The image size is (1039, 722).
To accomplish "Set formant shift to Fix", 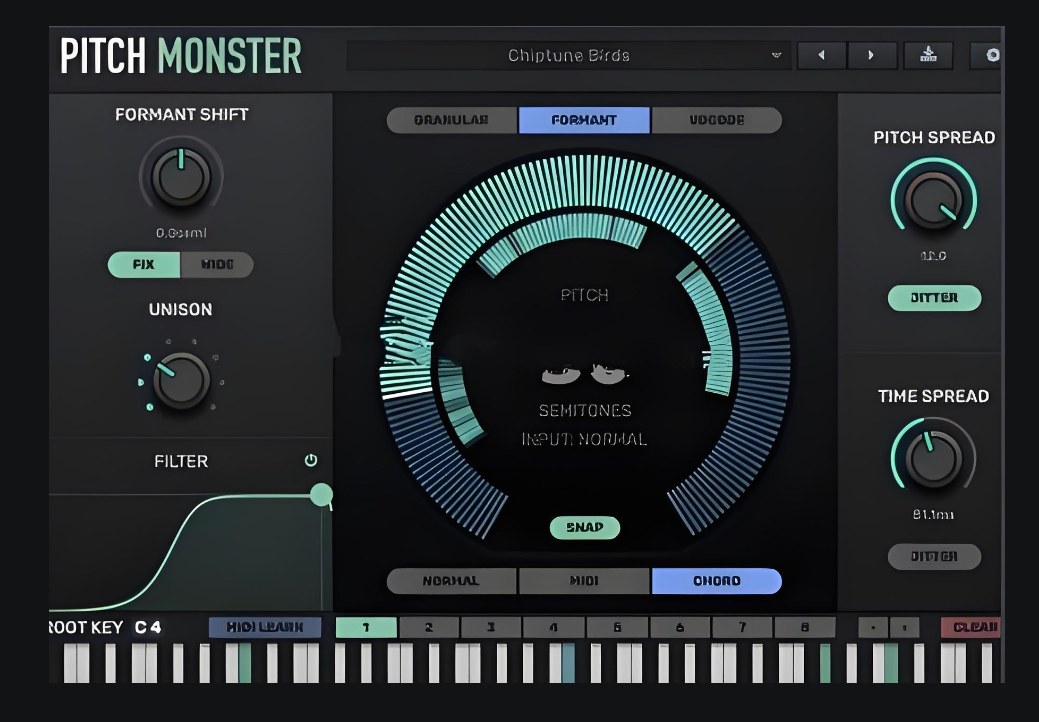I will point(144,264).
